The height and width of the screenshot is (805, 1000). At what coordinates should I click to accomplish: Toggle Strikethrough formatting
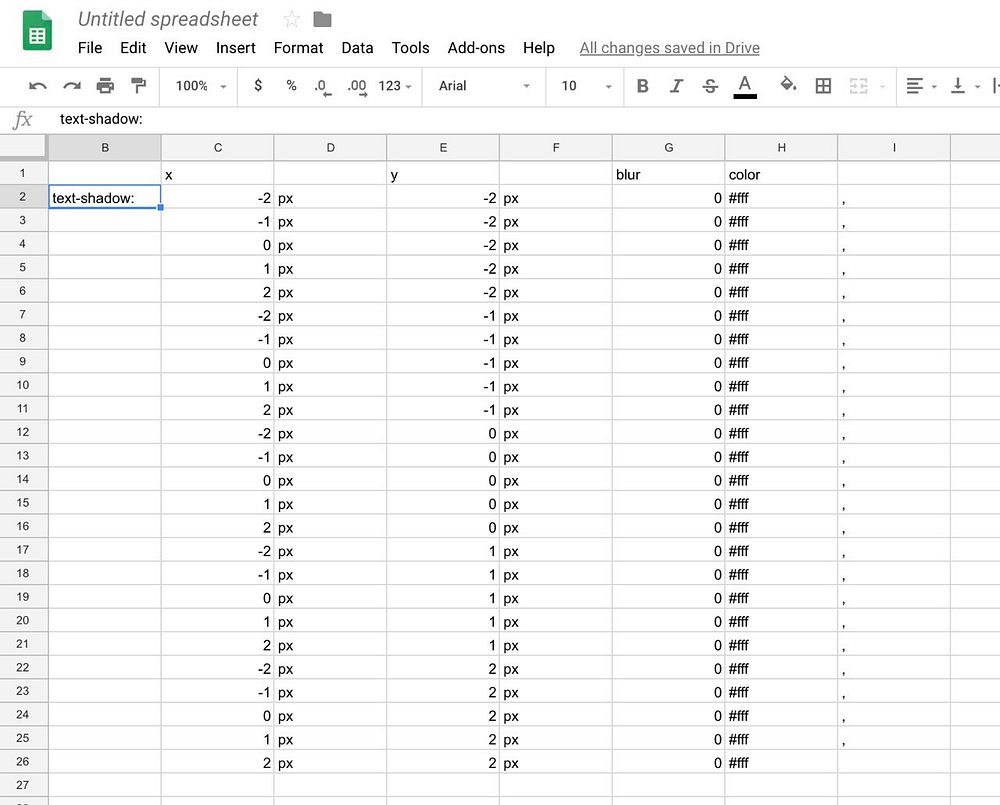[710, 85]
